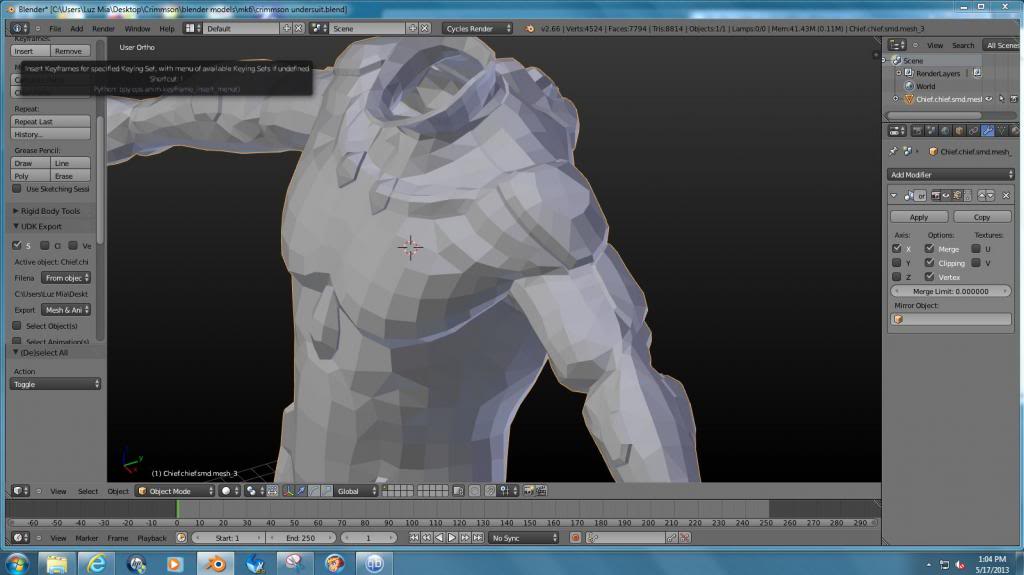Image resolution: width=1024 pixels, height=575 pixels.
Task: Enable the Z axis mirror checkbox
Action: (897, 277)
